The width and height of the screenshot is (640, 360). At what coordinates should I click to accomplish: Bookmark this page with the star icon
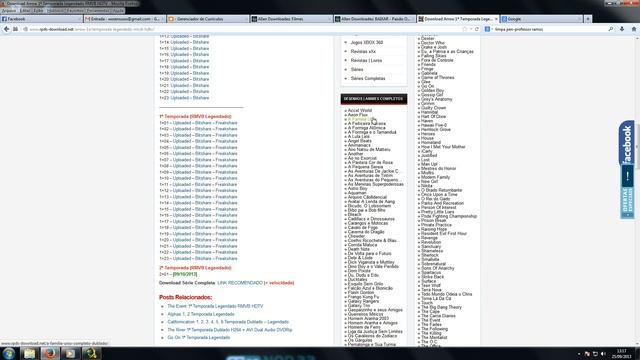coord(464,29)
